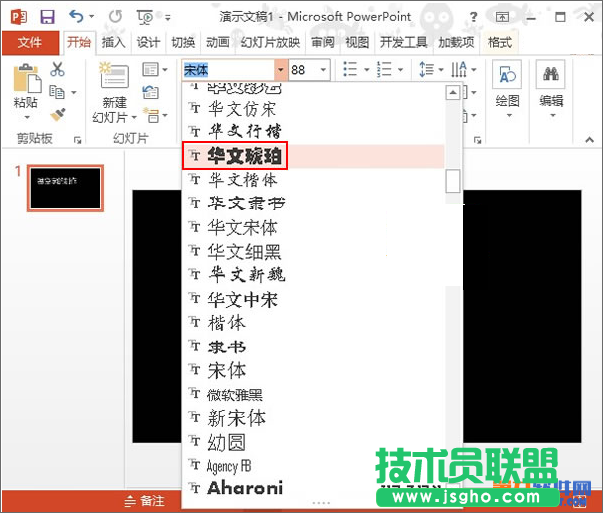Click the Cut scissors icon
This screenshot has width=603, height=513.
(57, 69)
